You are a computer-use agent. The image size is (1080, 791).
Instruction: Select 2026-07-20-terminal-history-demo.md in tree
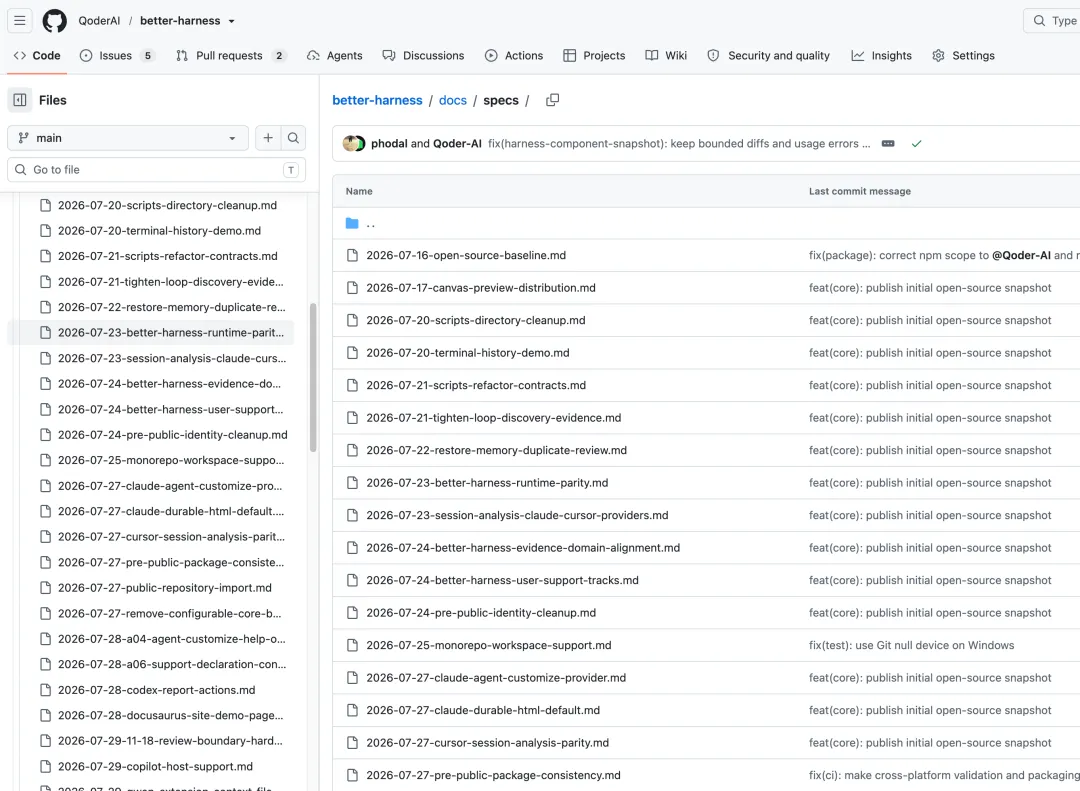click(159, 230)
